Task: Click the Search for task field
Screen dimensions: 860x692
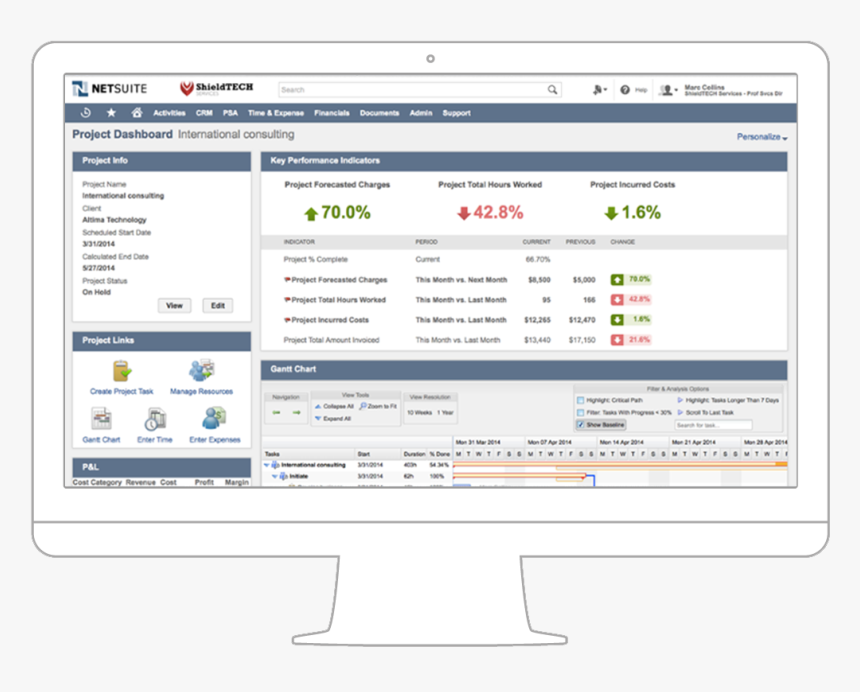Action: tap(714, 425)
